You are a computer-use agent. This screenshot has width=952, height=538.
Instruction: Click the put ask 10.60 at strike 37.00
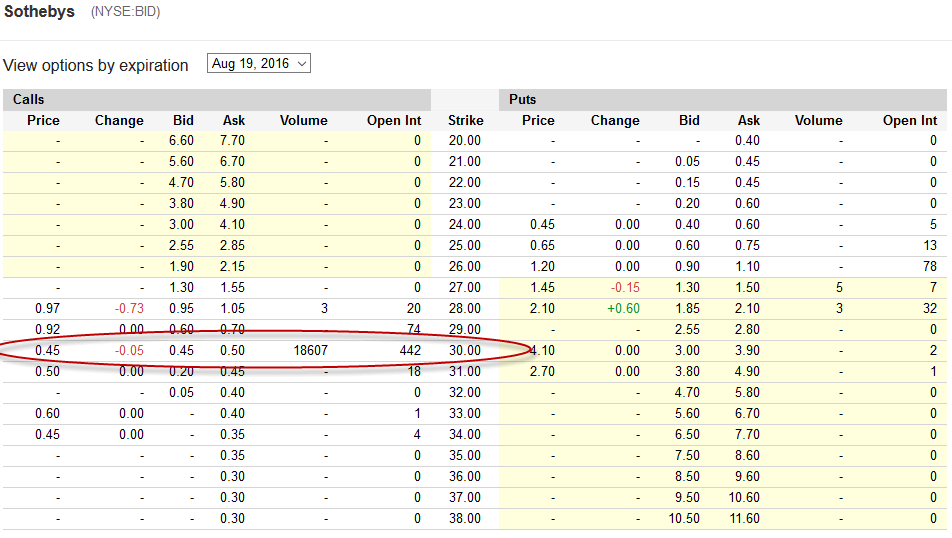[744, 497]
